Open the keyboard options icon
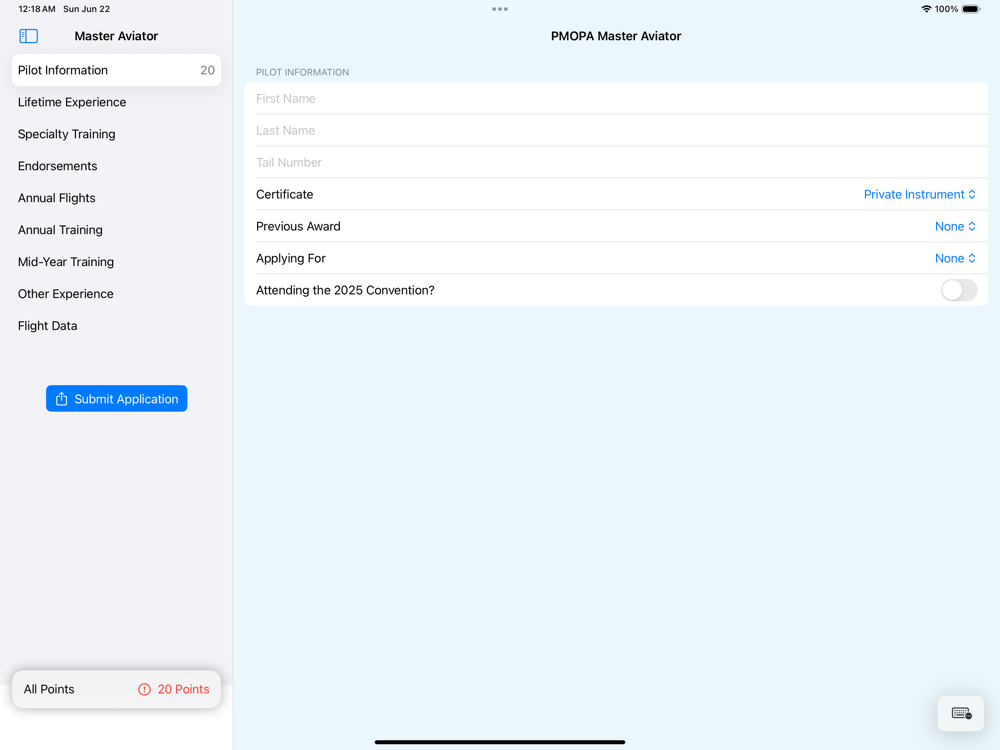 tap(961, 713)
